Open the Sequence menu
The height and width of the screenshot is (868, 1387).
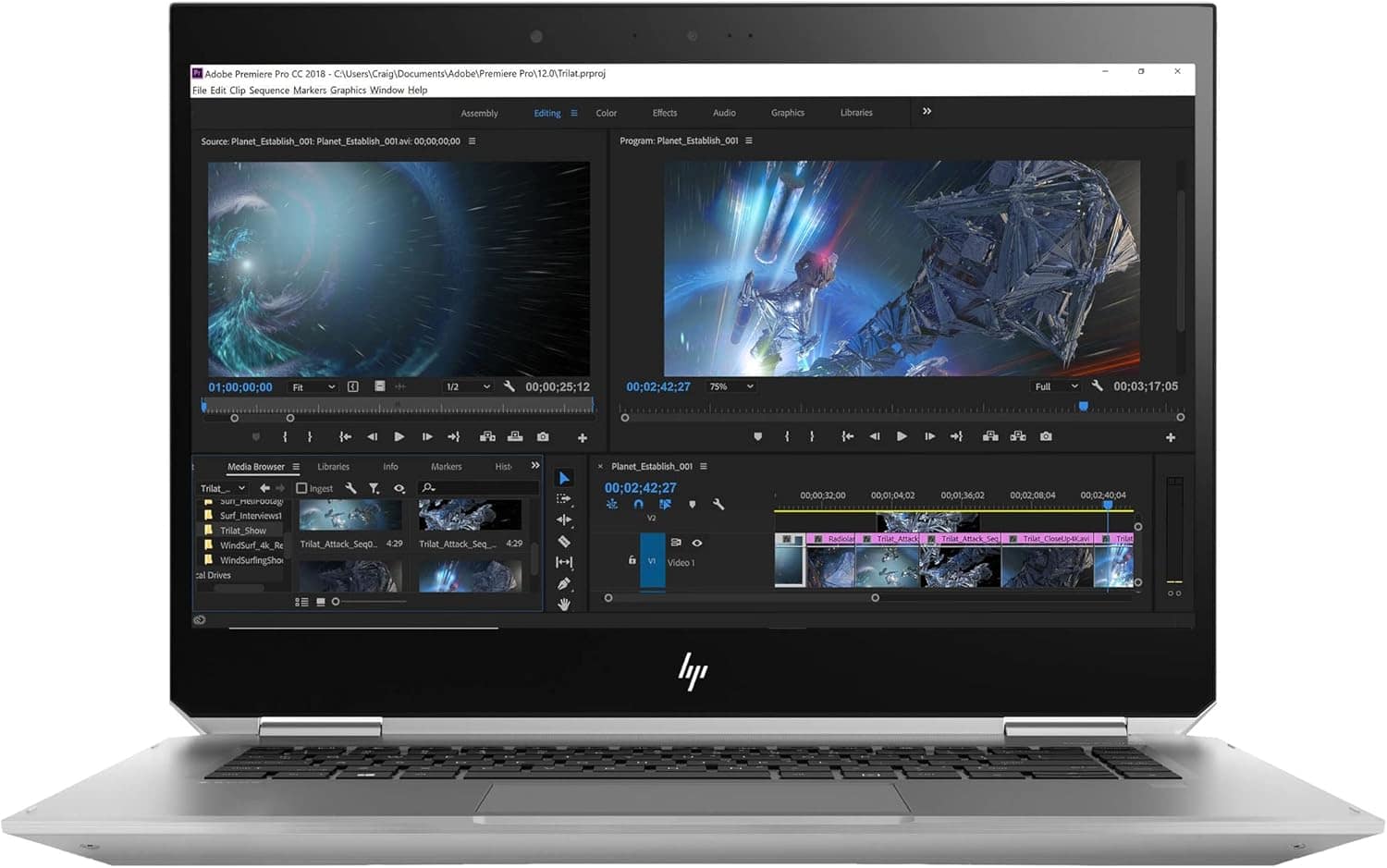tap(268, 90)
